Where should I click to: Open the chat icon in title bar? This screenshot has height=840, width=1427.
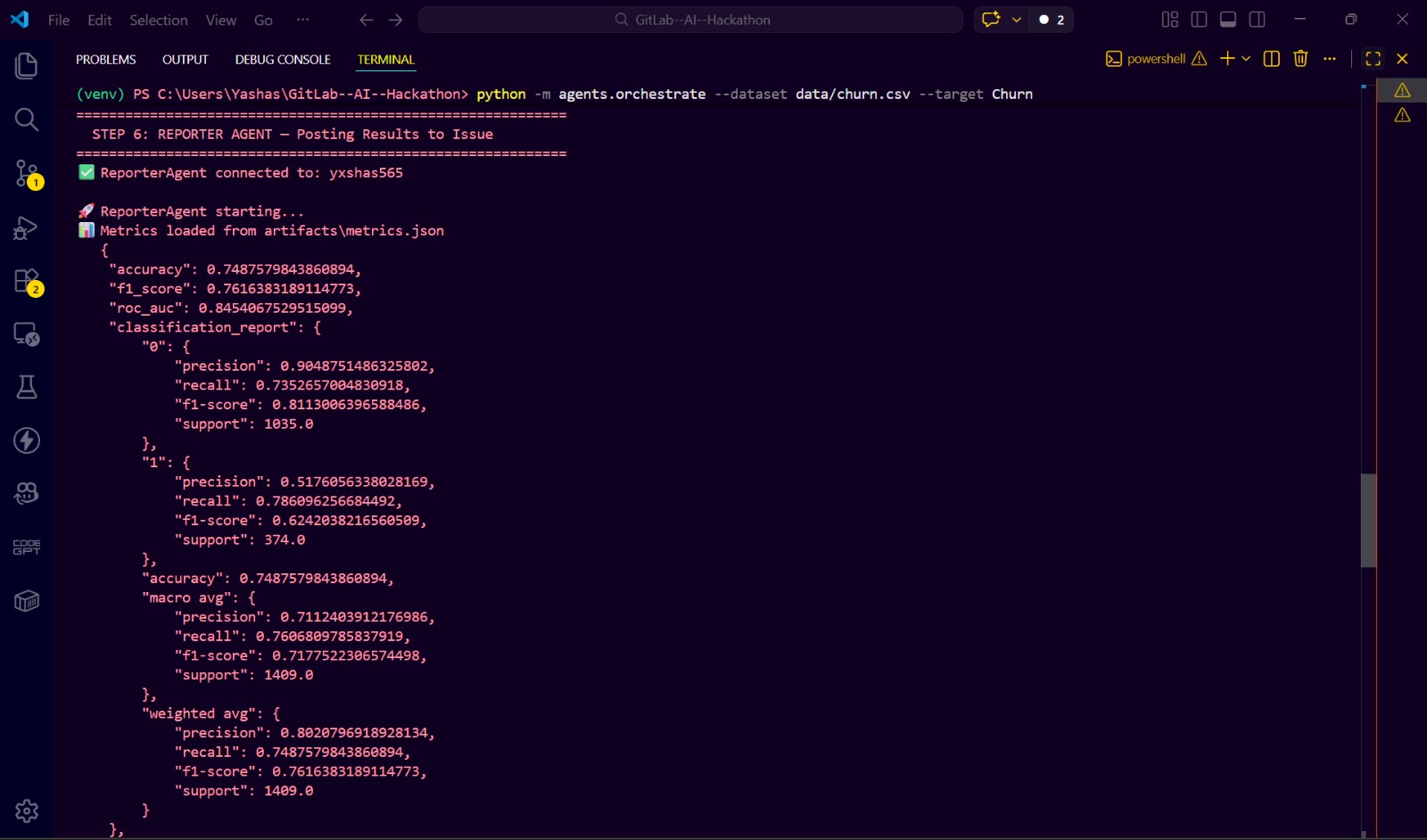coord(991,20)
